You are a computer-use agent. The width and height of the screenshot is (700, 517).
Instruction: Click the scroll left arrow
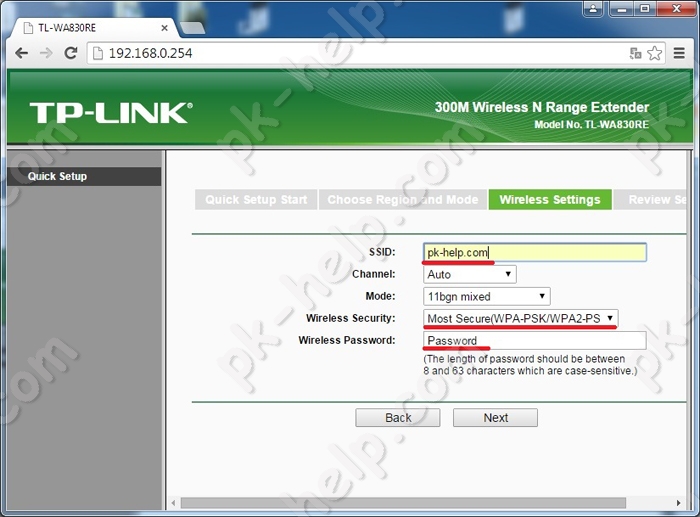(x=173, y=503)
